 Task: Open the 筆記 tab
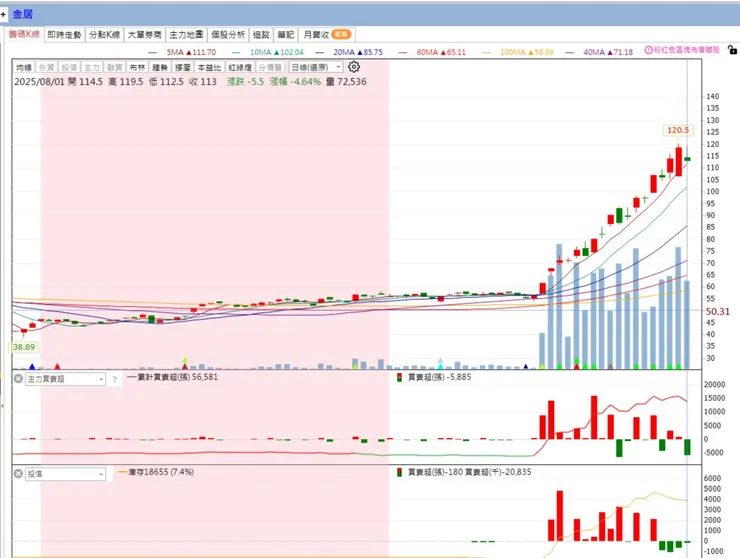286,34
